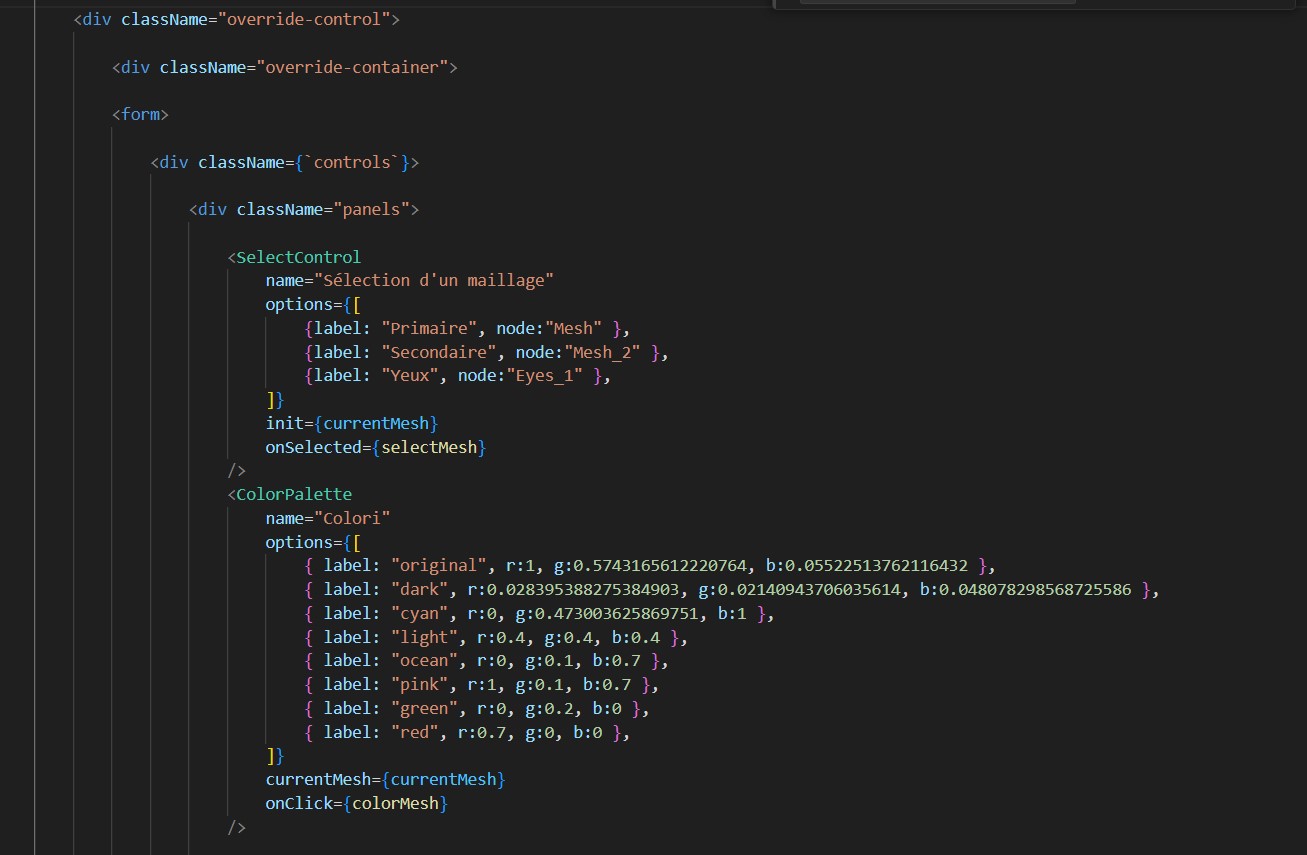This screenshot has height=855, width=1307.
Task: Click the ColorPalette component name
Action: tap(294, 494)
